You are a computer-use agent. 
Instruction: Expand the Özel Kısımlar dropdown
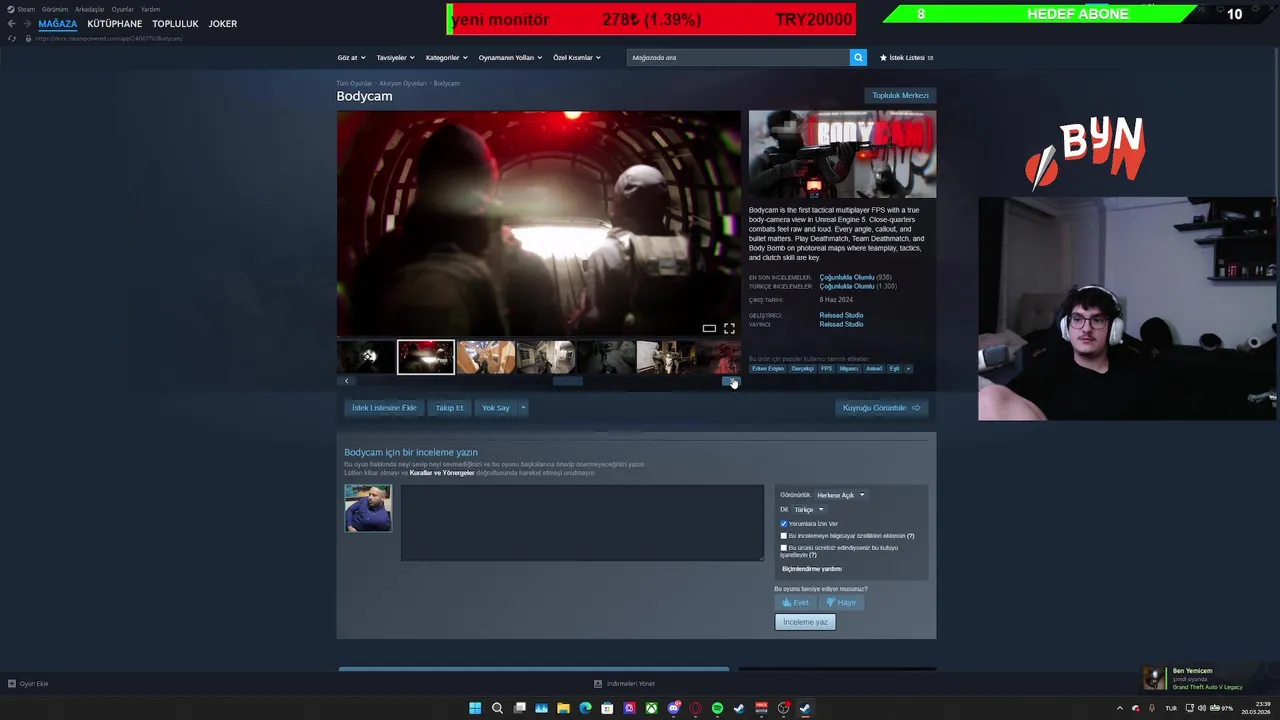[577, 57]
